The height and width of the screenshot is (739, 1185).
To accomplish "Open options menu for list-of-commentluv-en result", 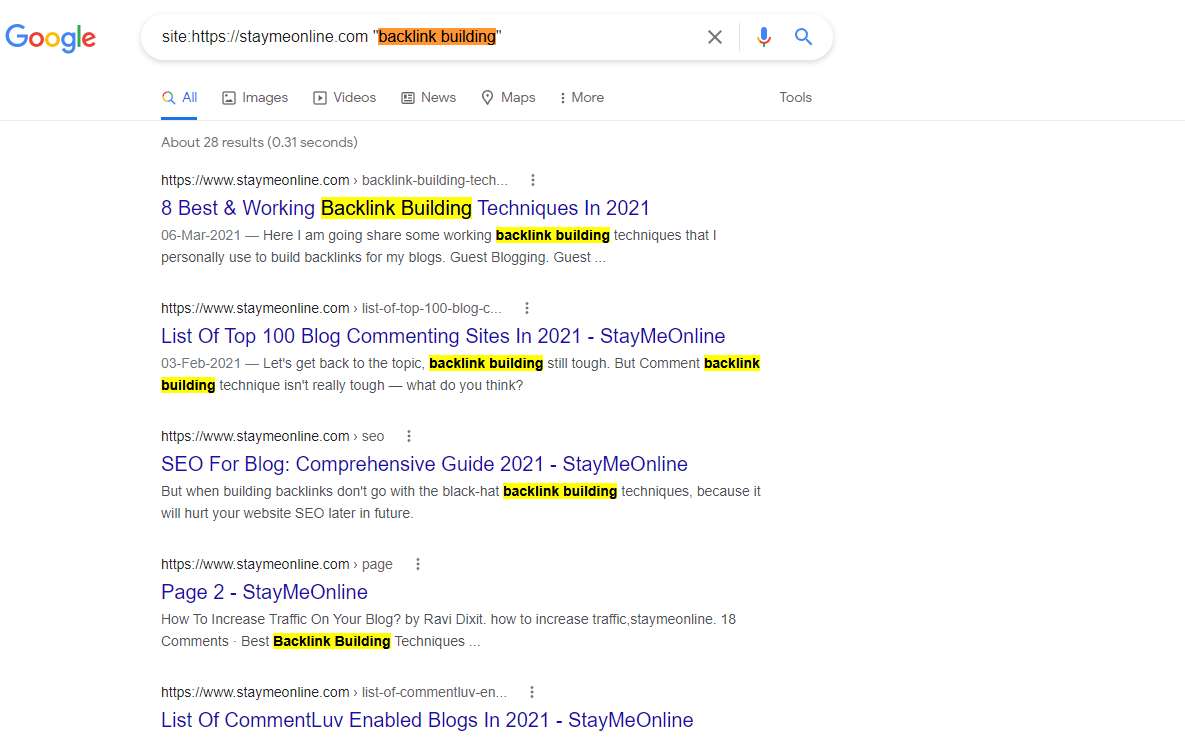I will point(532,692).
